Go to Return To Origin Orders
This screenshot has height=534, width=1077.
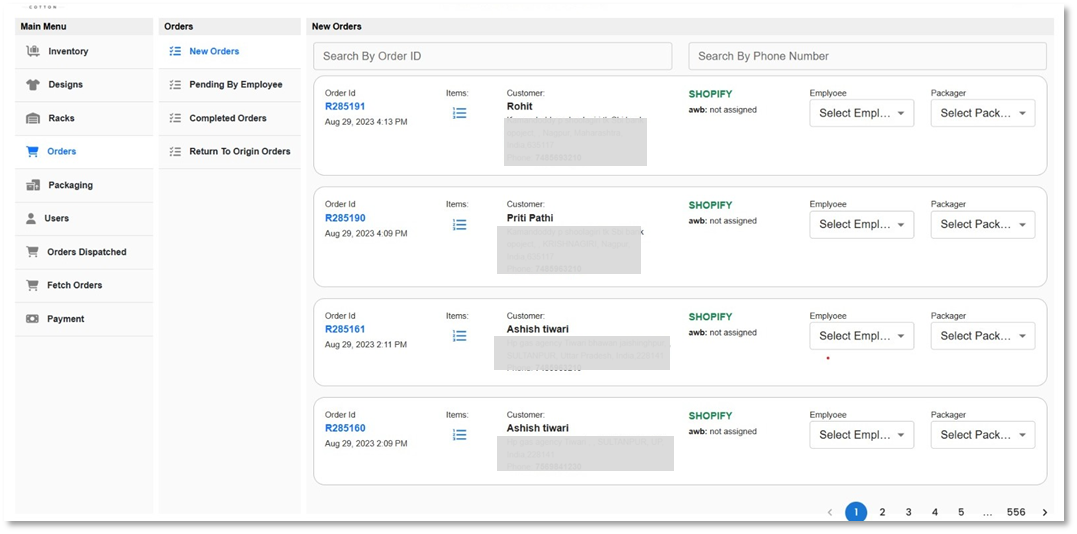[239, 151]
